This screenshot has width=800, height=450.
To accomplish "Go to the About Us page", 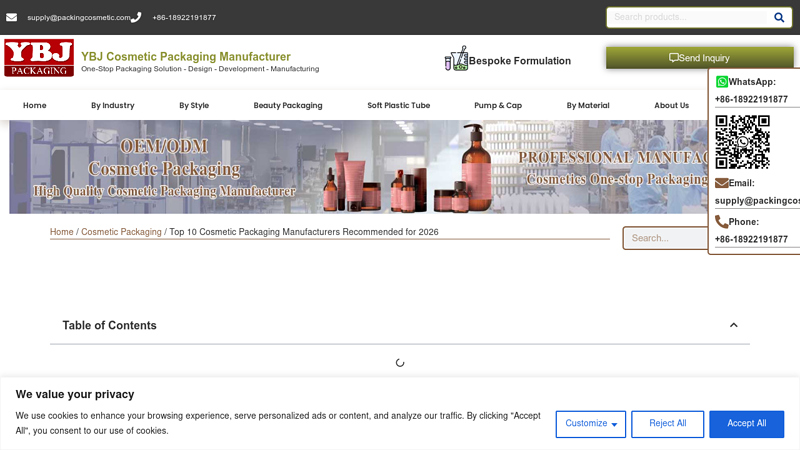I will pos(671,105).
